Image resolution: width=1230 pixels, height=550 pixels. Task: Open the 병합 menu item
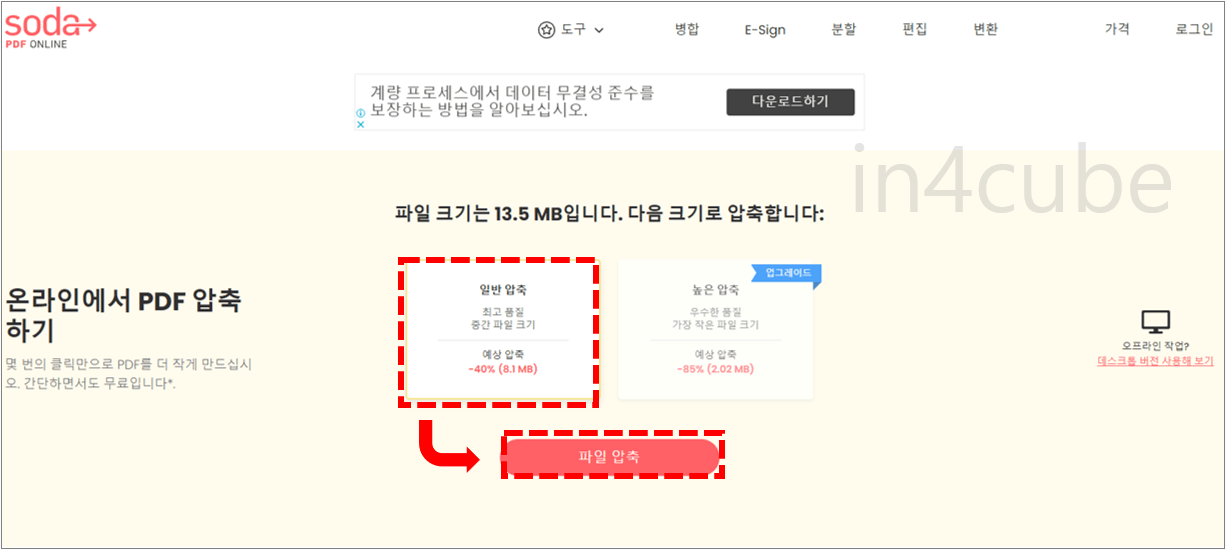pos(687,29)
